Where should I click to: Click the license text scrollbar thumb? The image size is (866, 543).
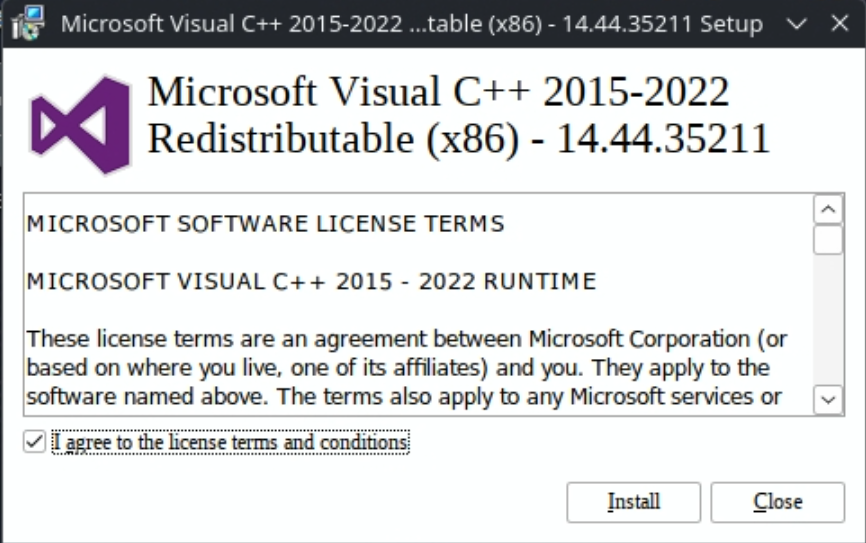(x=828, y=240)
